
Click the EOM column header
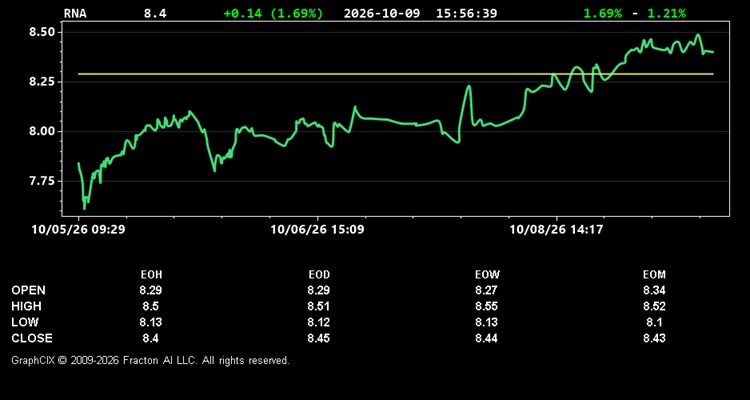(654, 275)
